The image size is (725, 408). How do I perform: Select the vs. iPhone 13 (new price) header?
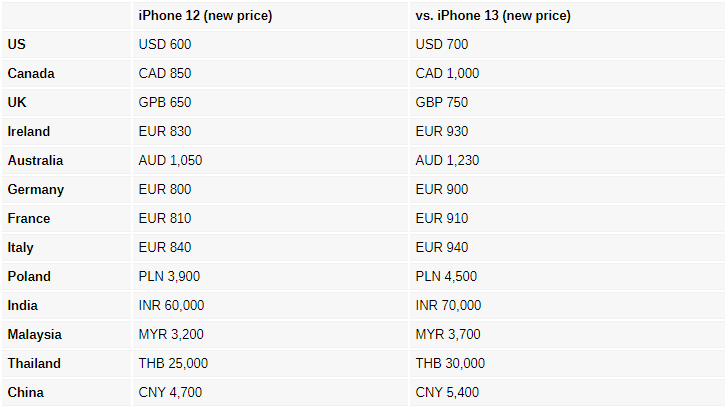point(493,16)
